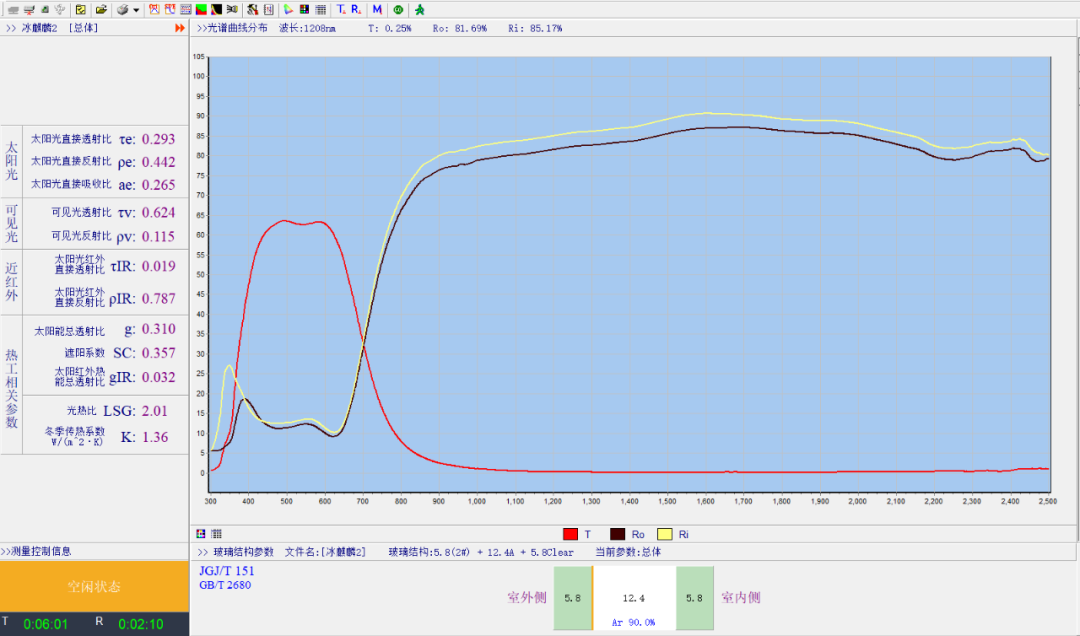Click the 波长:1208nm readout

coord(307,28)
